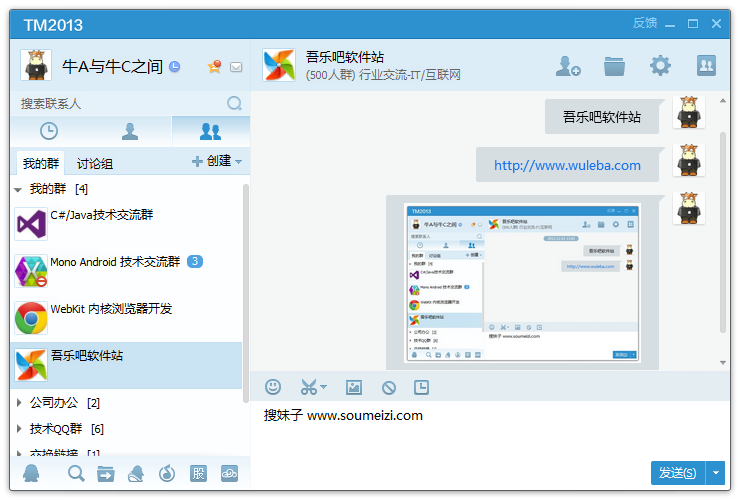This screenshot has height=500, width=740.
Task: Open group settings gear icon
Action: (660, 66)
